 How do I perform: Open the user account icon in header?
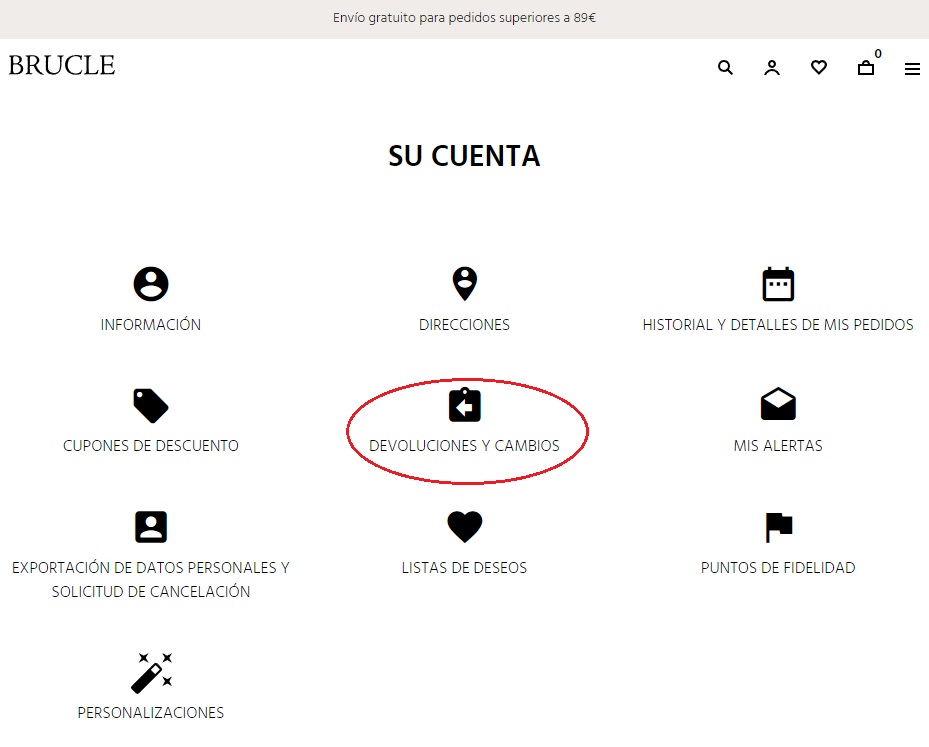[x=772, y=68]
